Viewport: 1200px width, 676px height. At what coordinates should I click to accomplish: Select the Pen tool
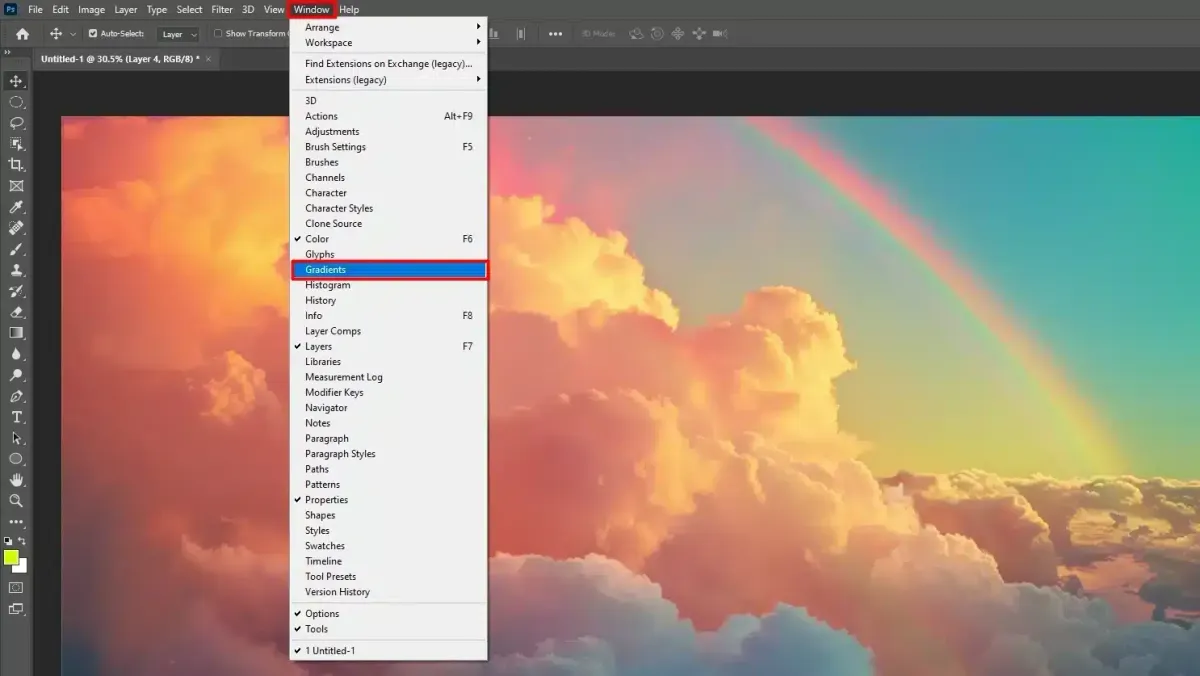pyautogui.click(x=16, y=396)
